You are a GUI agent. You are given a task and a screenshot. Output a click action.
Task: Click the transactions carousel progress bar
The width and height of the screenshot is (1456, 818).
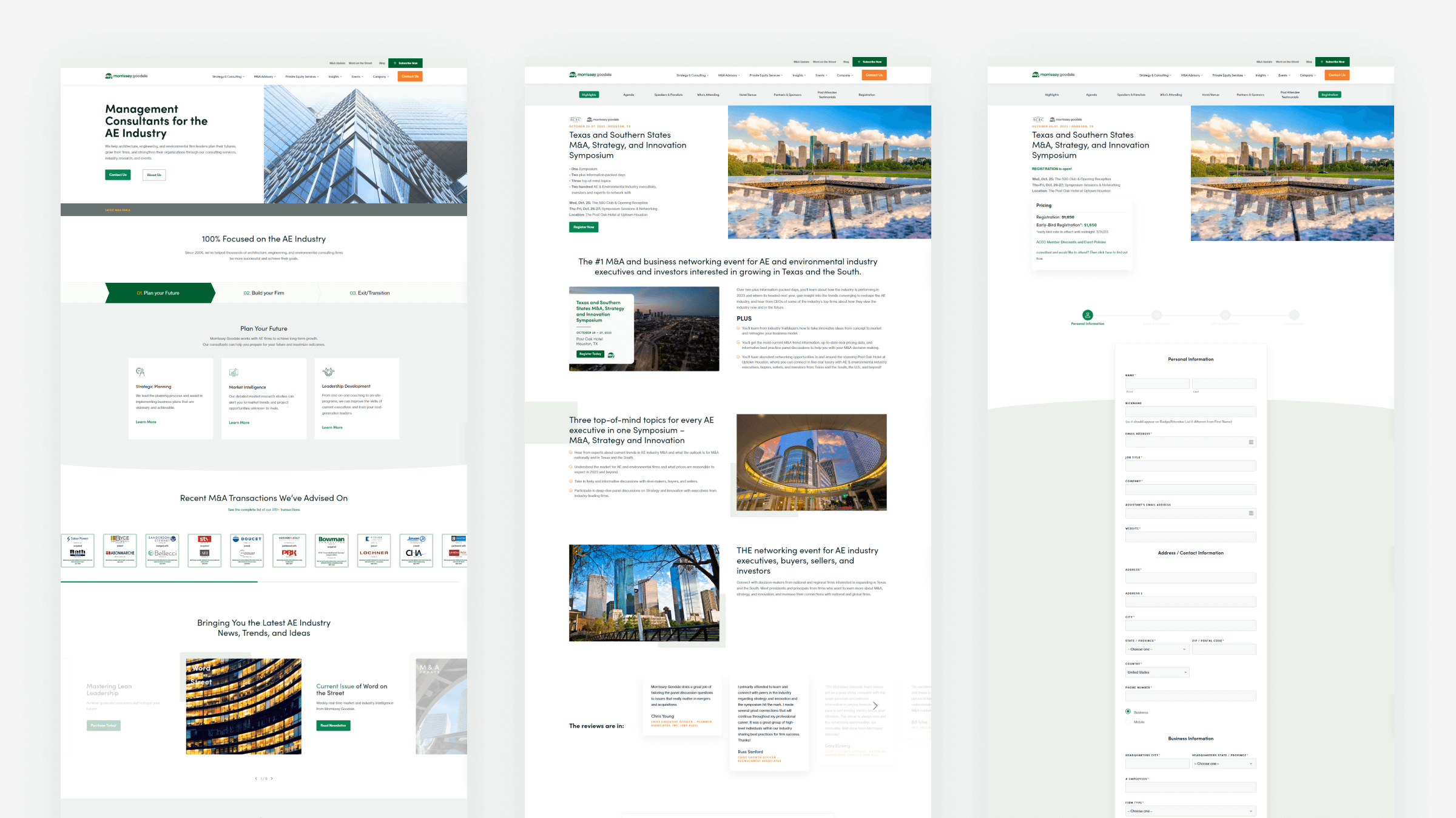(260, 581)
